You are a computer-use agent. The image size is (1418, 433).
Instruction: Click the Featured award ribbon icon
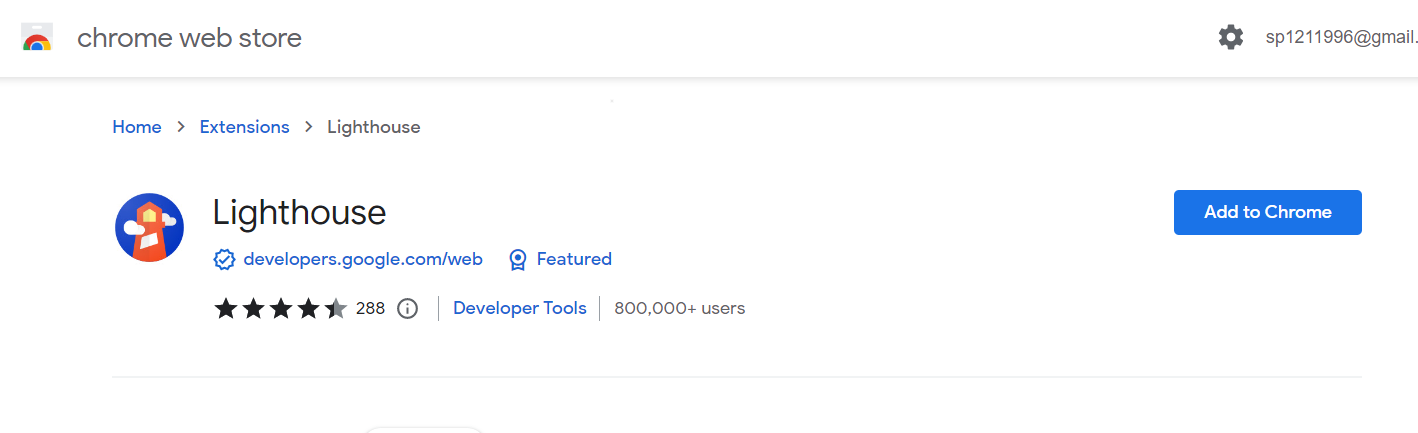[518, 260]
